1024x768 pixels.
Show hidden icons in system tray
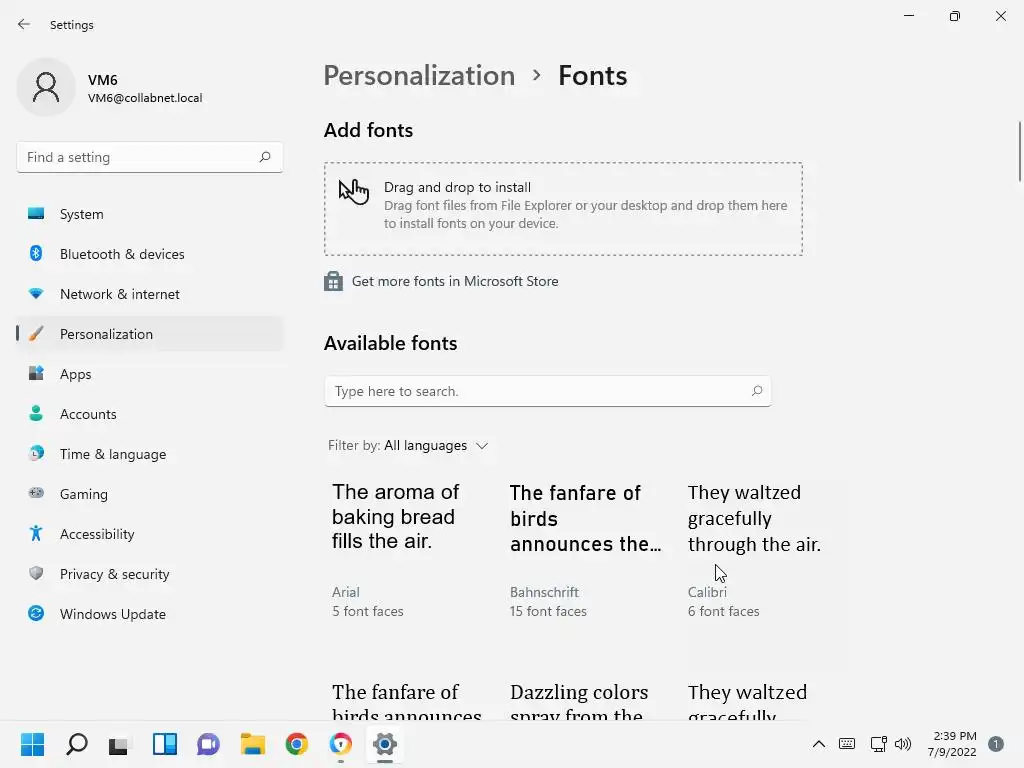click(818, 744)
